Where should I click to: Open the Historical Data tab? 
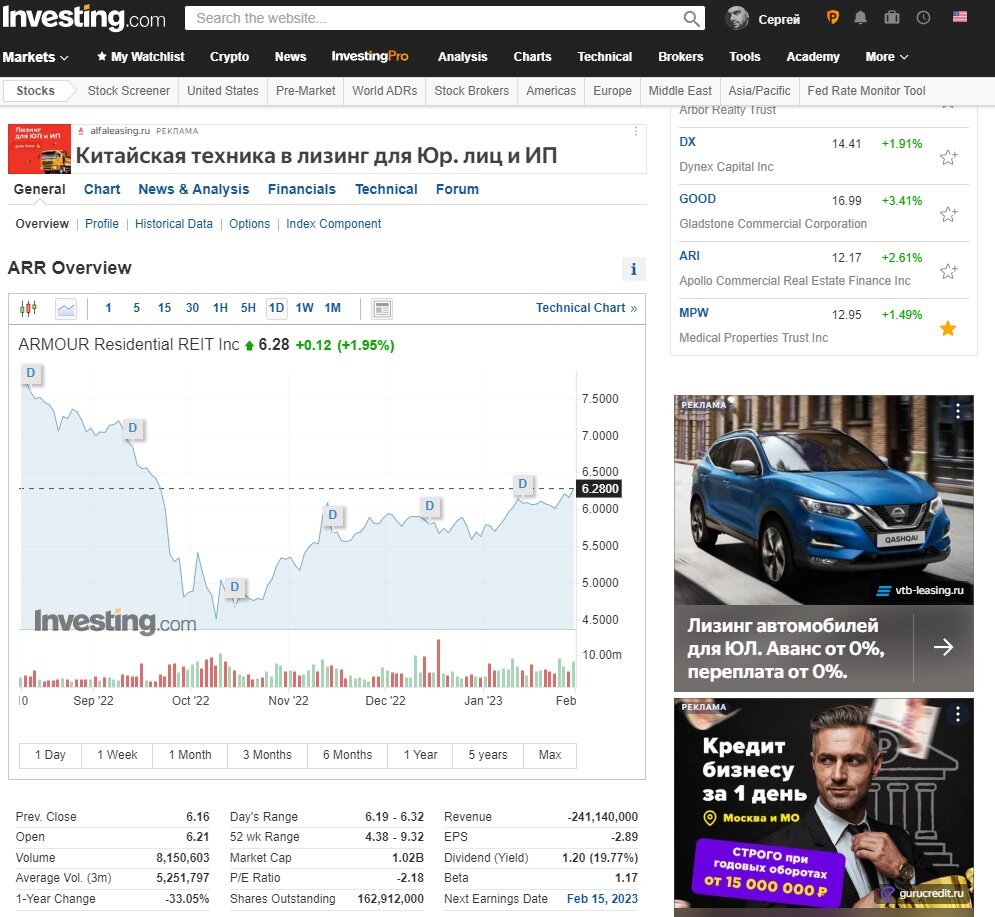173,224
